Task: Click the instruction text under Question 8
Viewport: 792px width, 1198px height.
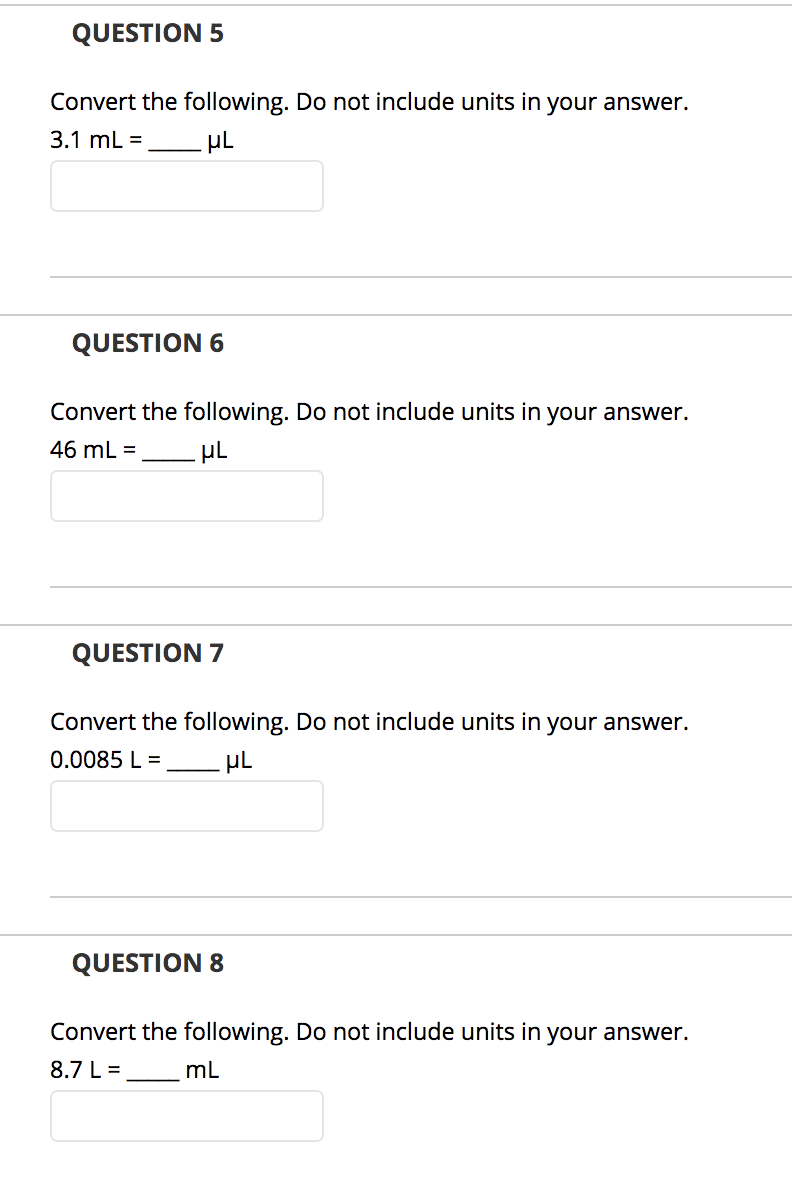Action: pos(368,1031)
